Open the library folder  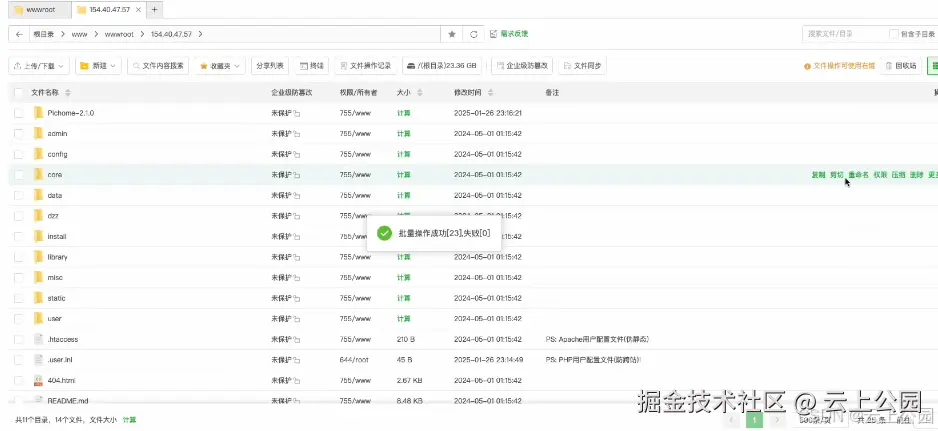pyautogui.click(x=57, y=257)
